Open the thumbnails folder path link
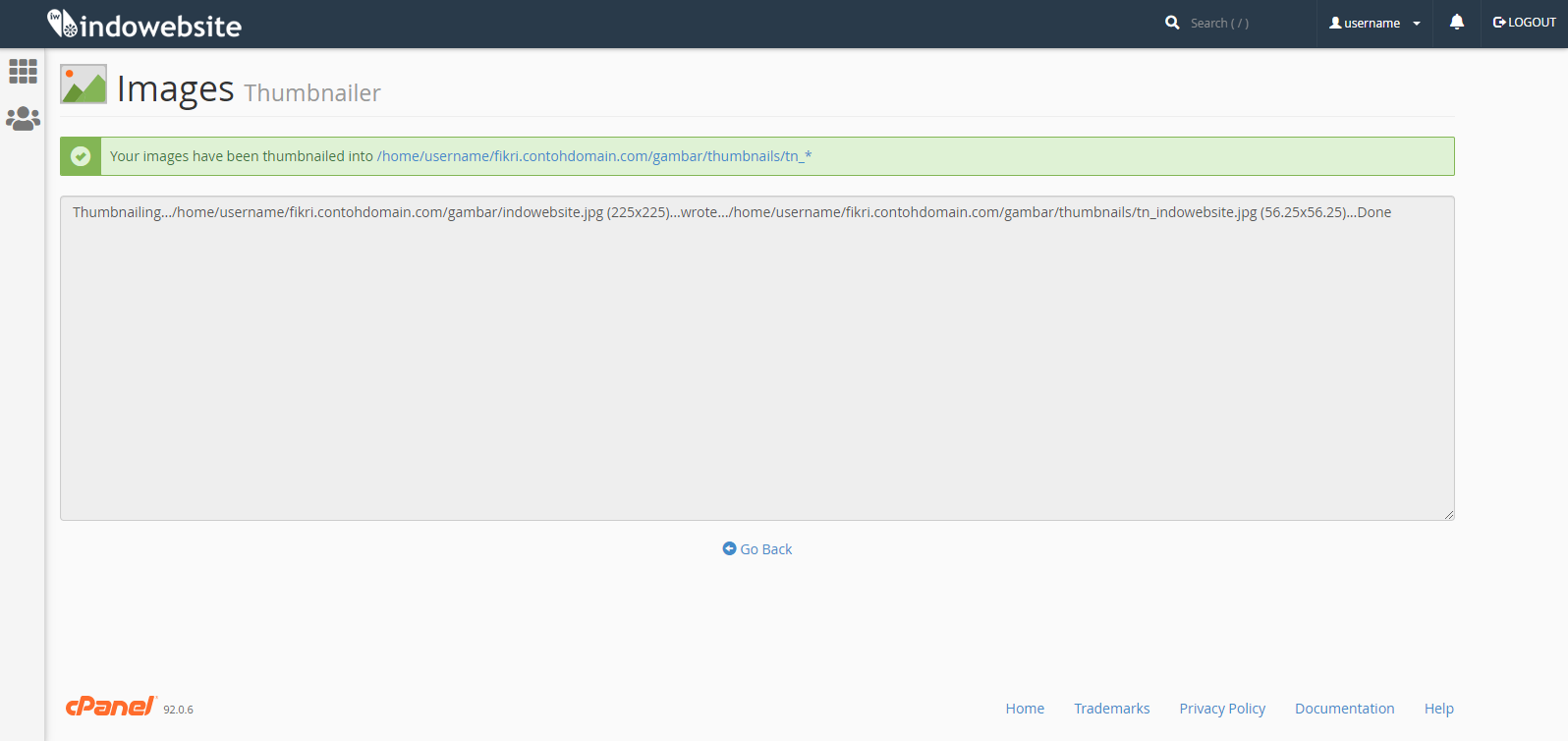 tap(593, 156)
